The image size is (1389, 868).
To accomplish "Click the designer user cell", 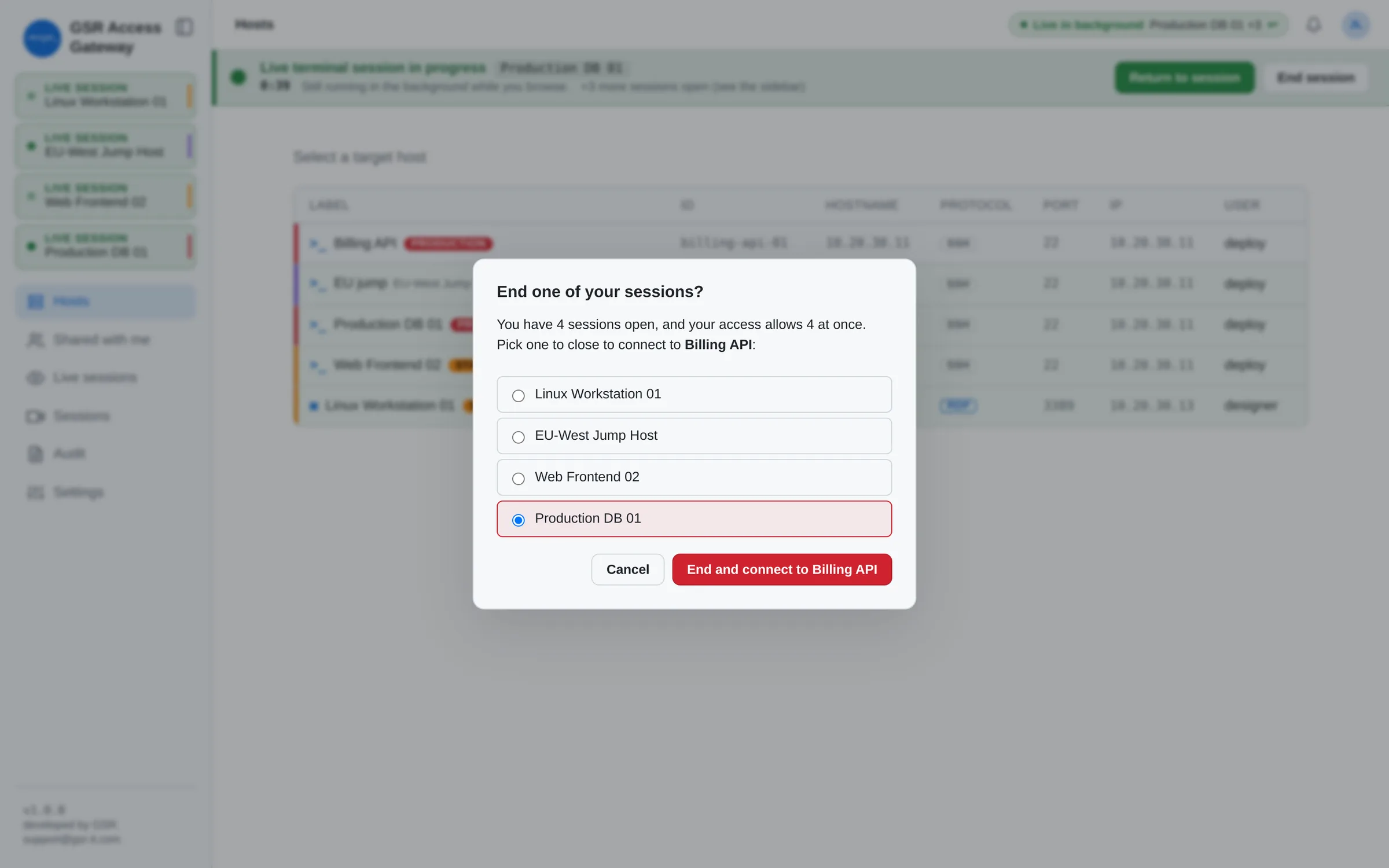I will [1251, 406].
